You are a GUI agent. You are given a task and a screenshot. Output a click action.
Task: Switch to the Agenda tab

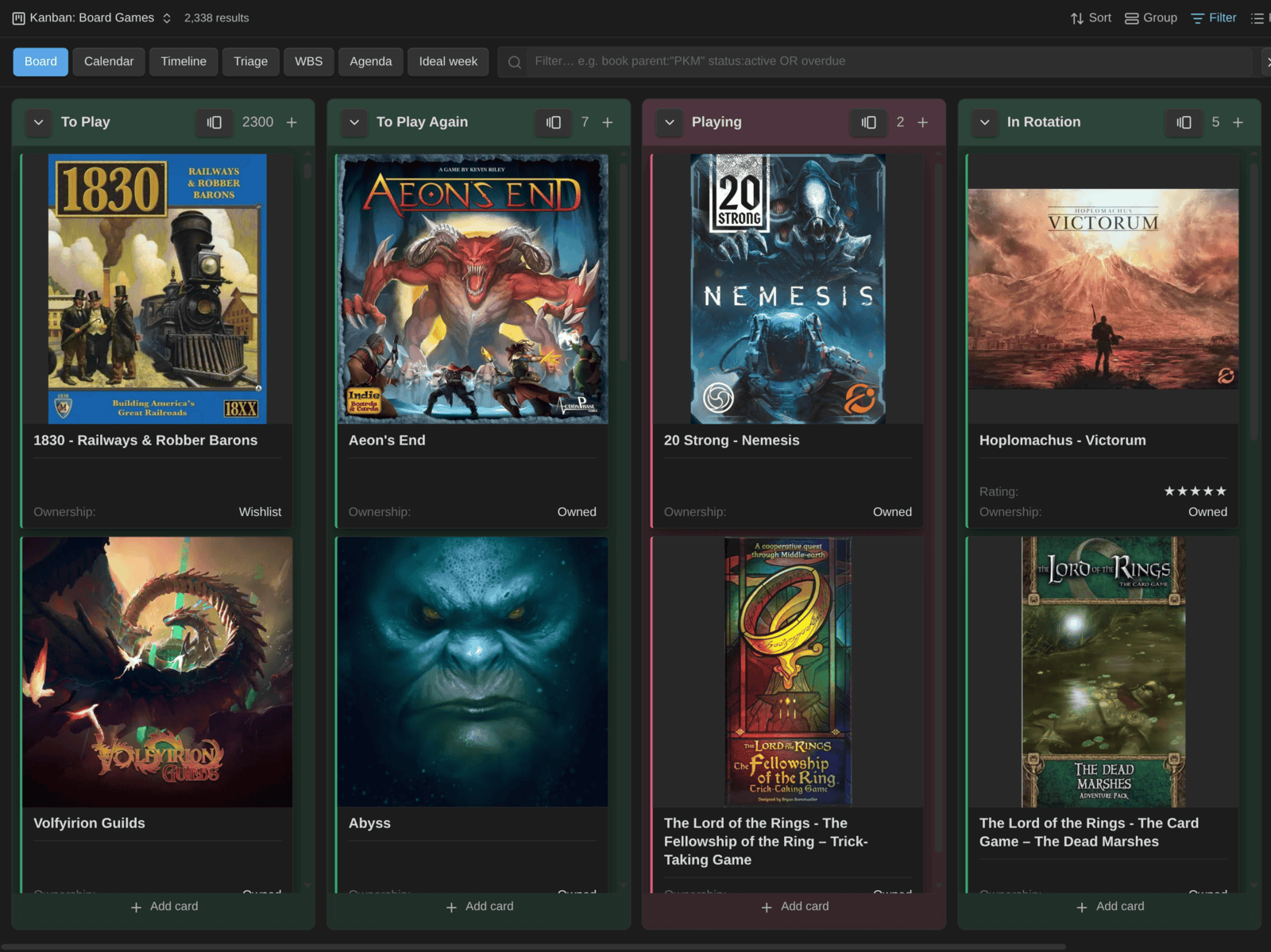pyautogui.click(x=371, y=61)
